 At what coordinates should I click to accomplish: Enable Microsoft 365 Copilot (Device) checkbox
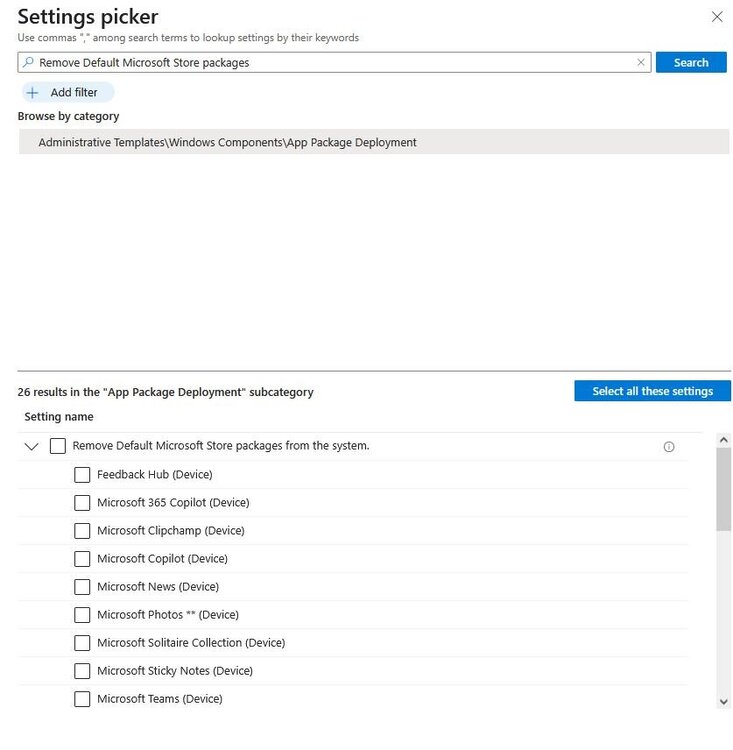(82, 503)
